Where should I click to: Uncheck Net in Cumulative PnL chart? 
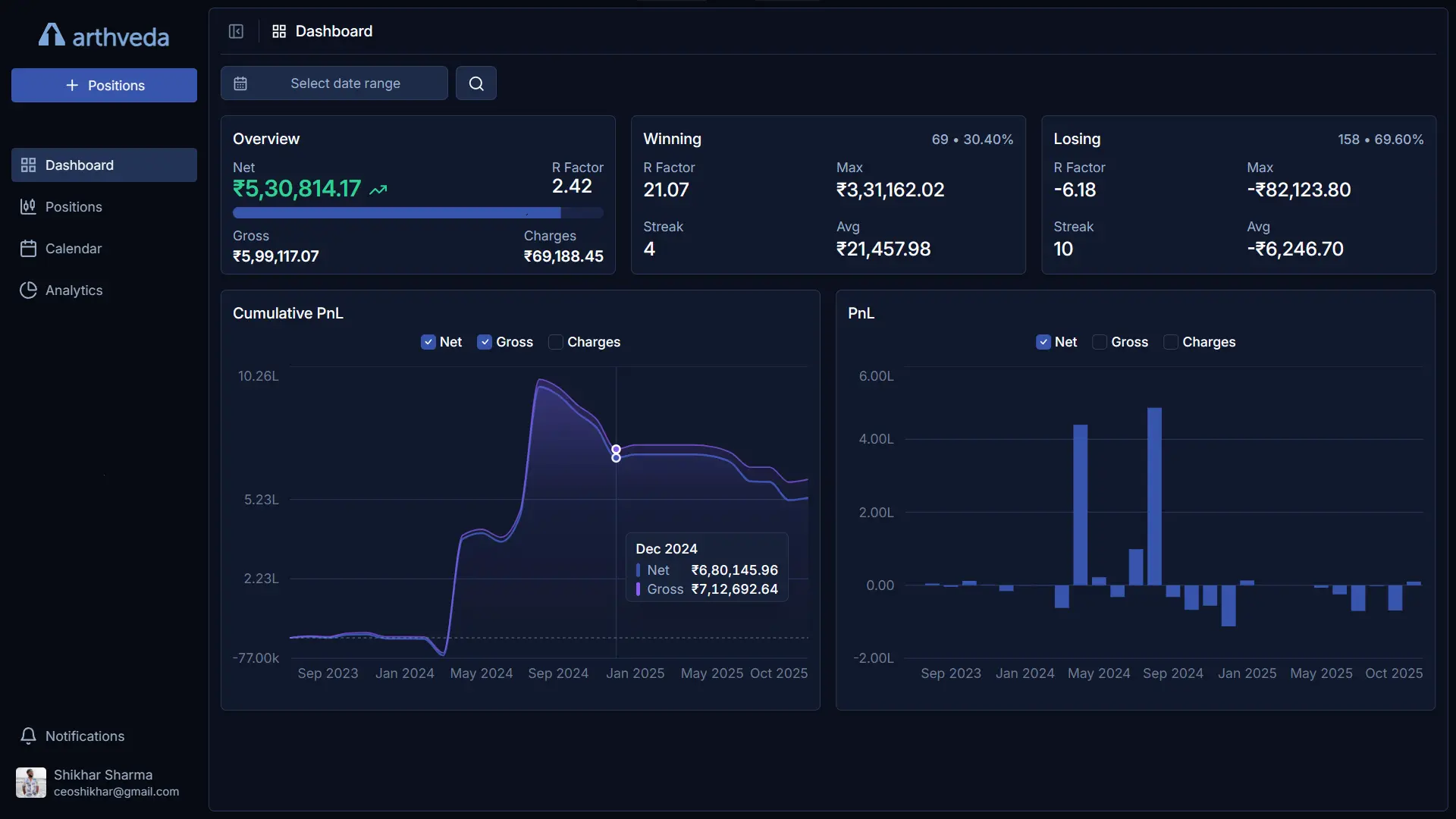(x=428, y=342)
